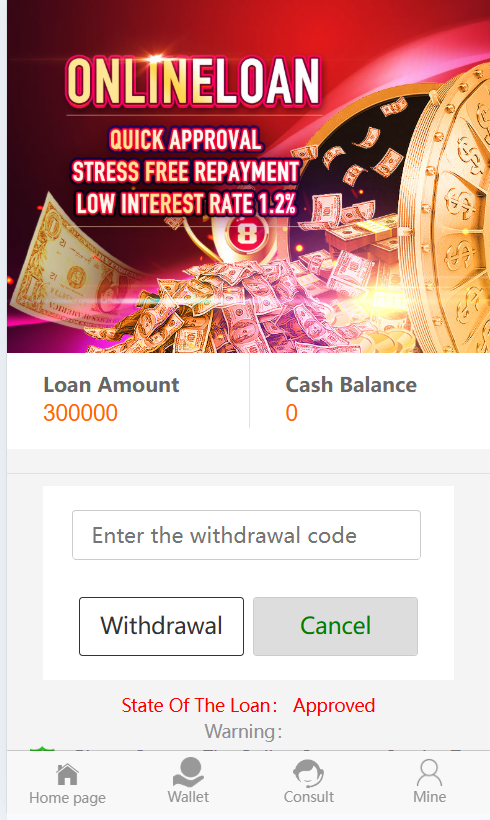The height and width of the screenshot is (820, 490).
Task: Switch to the Mine tab label
Action: click(x=429, y=796)
